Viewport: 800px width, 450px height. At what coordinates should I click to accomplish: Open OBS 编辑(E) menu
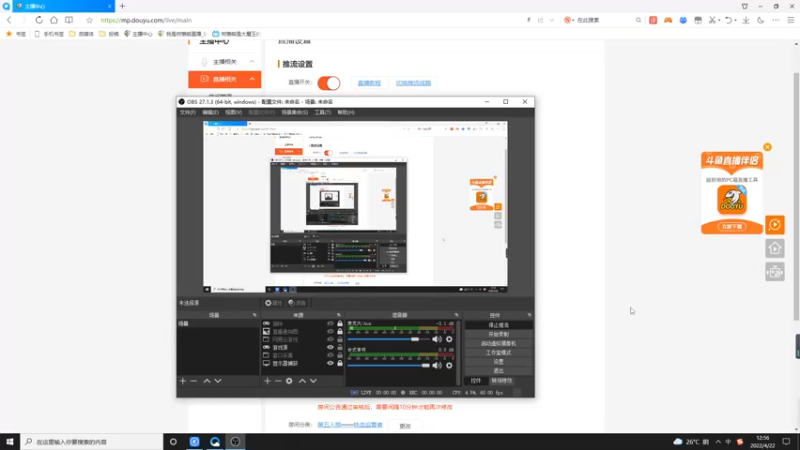coord(210,112)
